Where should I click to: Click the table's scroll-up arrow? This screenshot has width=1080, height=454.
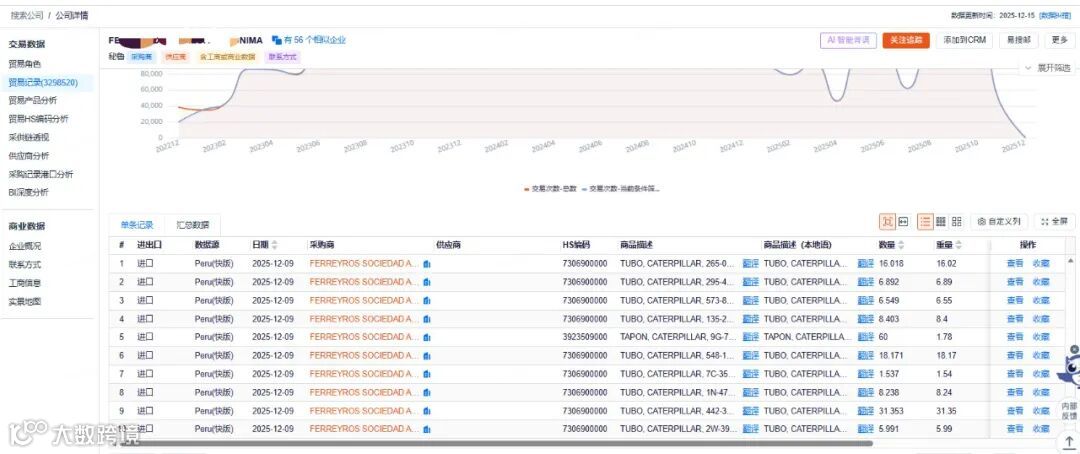1070,260
